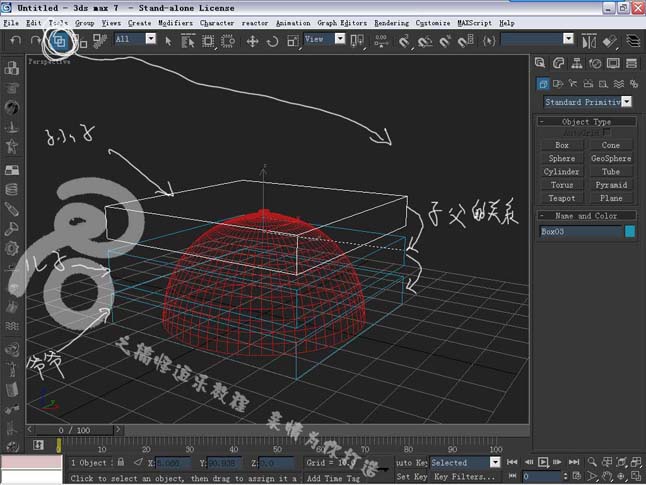Open the MAXScript menu
Viewport: 646px width, 485px height.
(x=474, y=23)
